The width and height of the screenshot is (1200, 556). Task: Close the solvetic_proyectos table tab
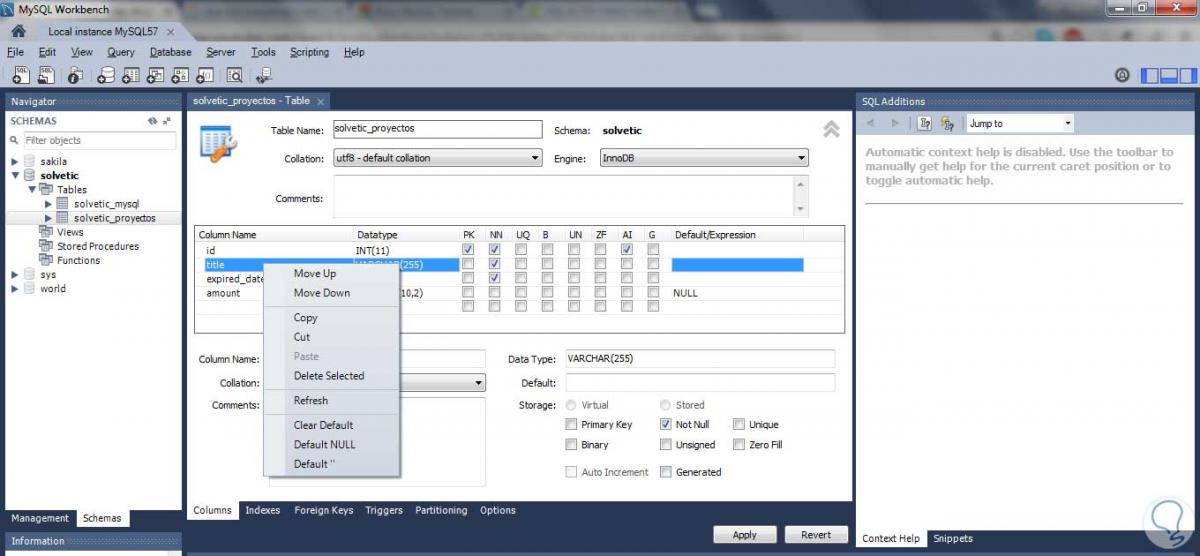320,101
